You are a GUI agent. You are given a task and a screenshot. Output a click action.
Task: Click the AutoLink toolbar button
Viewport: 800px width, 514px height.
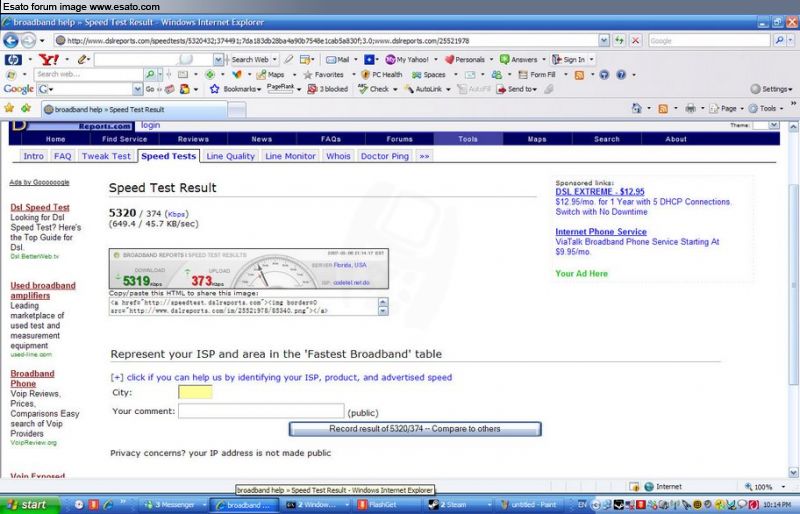(423, 89)
